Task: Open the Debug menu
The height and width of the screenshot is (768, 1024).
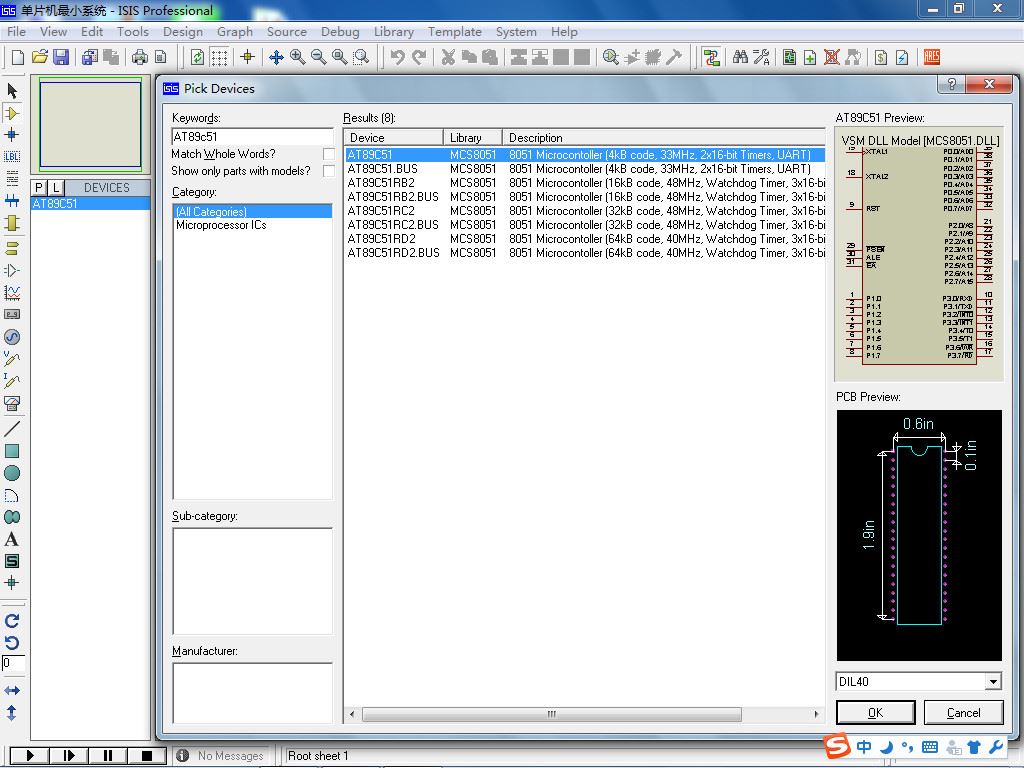Action: point(340,31)
